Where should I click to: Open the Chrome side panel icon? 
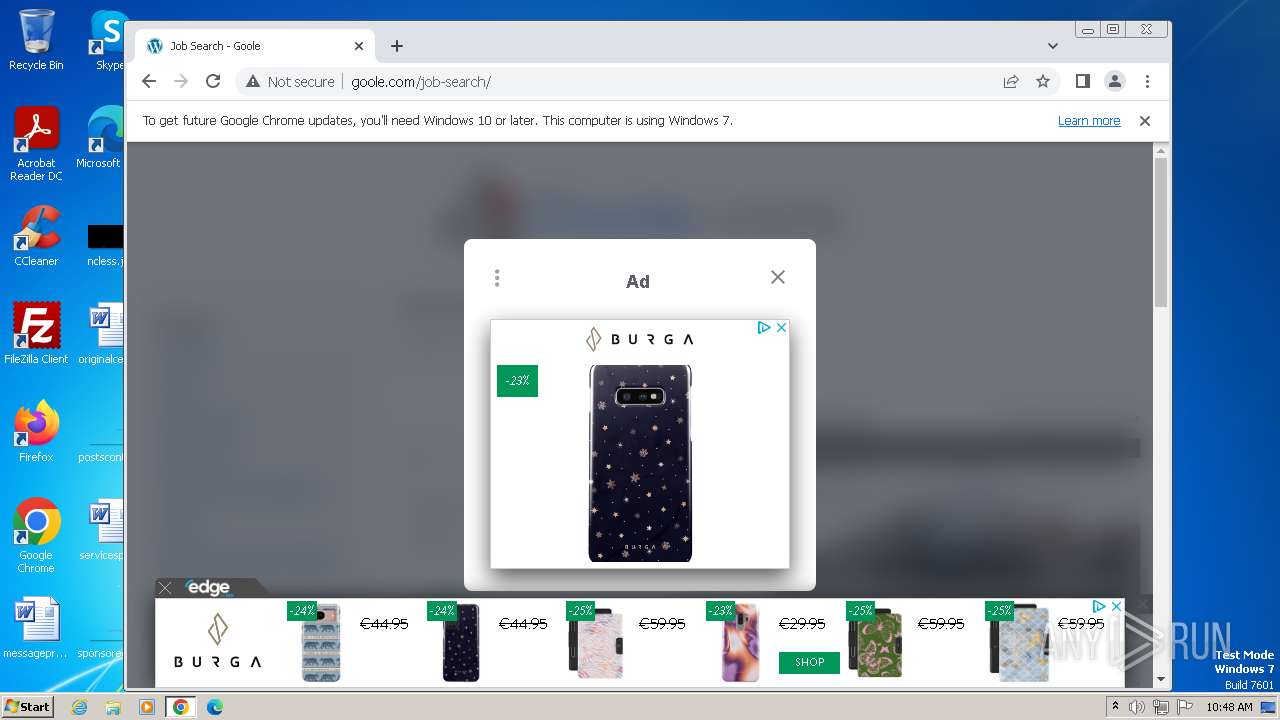pos(1082,81)
